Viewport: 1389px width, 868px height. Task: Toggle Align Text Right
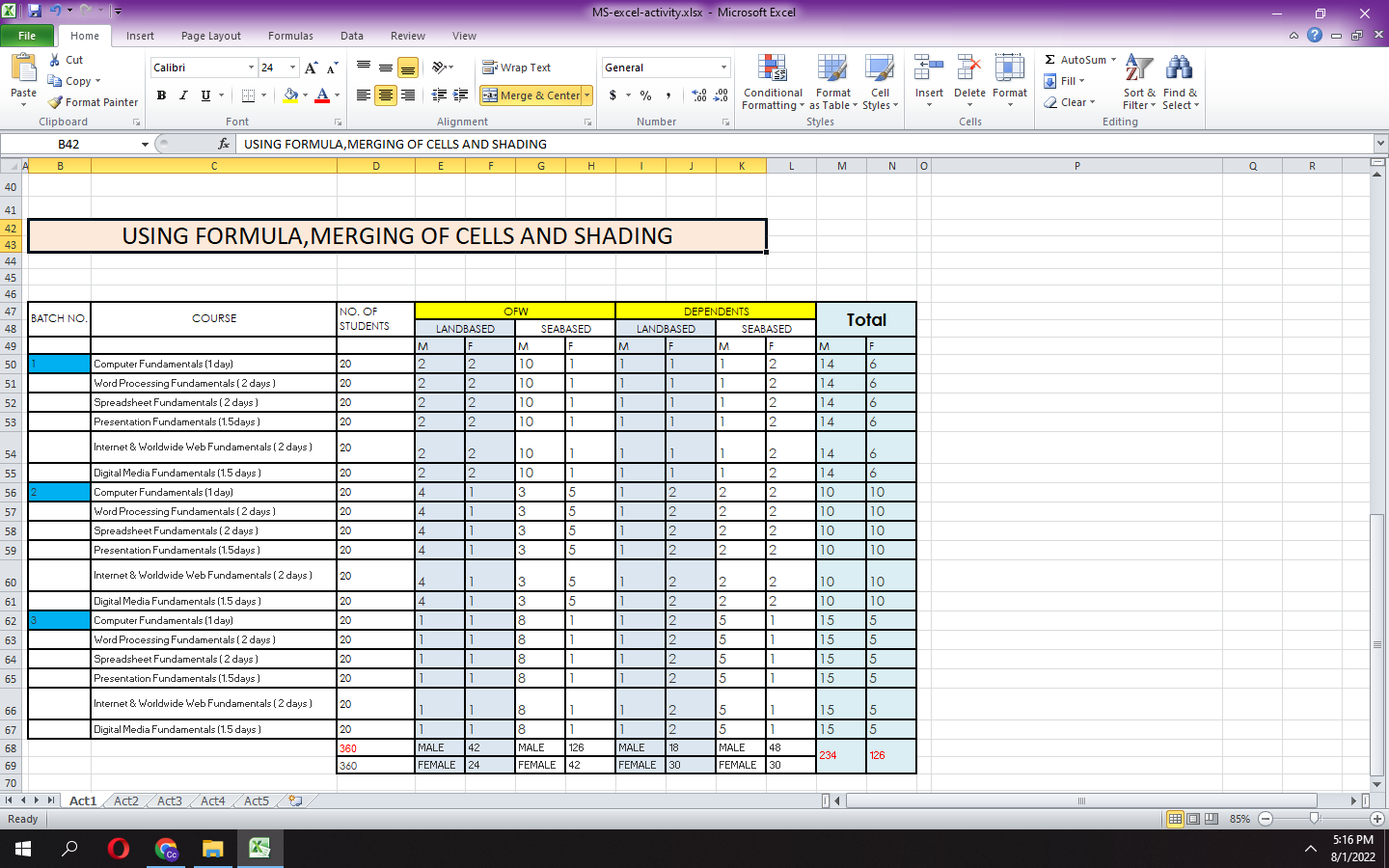[x=408, y=95]
